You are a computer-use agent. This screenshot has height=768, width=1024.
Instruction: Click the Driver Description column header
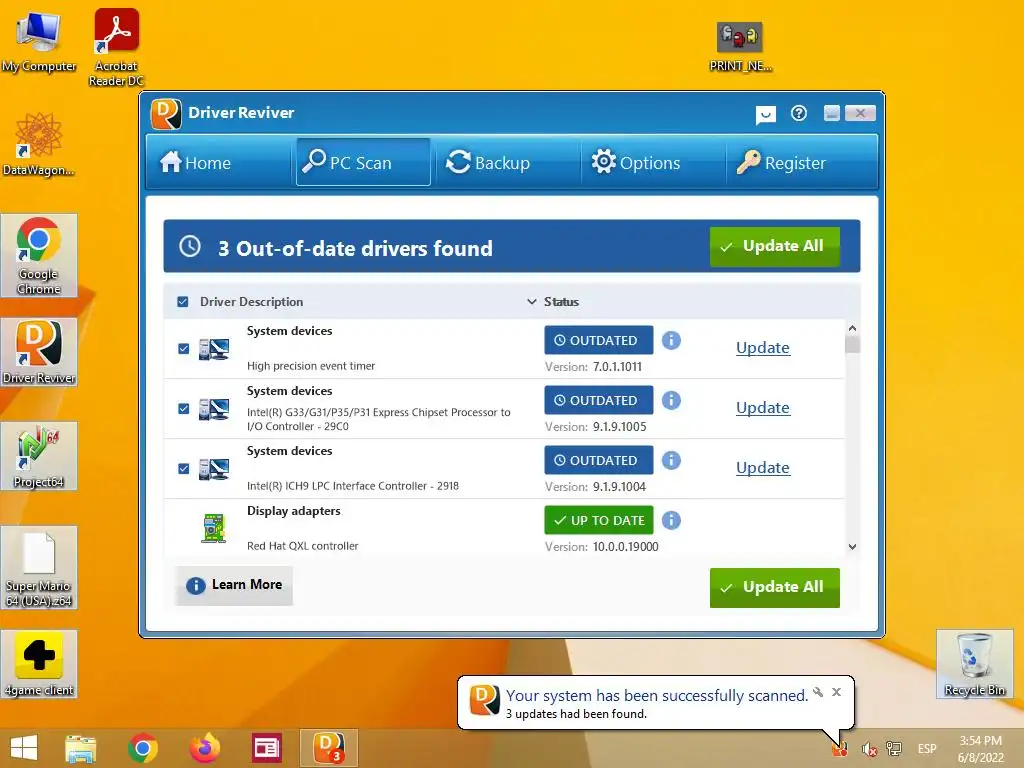click(251, 302)
